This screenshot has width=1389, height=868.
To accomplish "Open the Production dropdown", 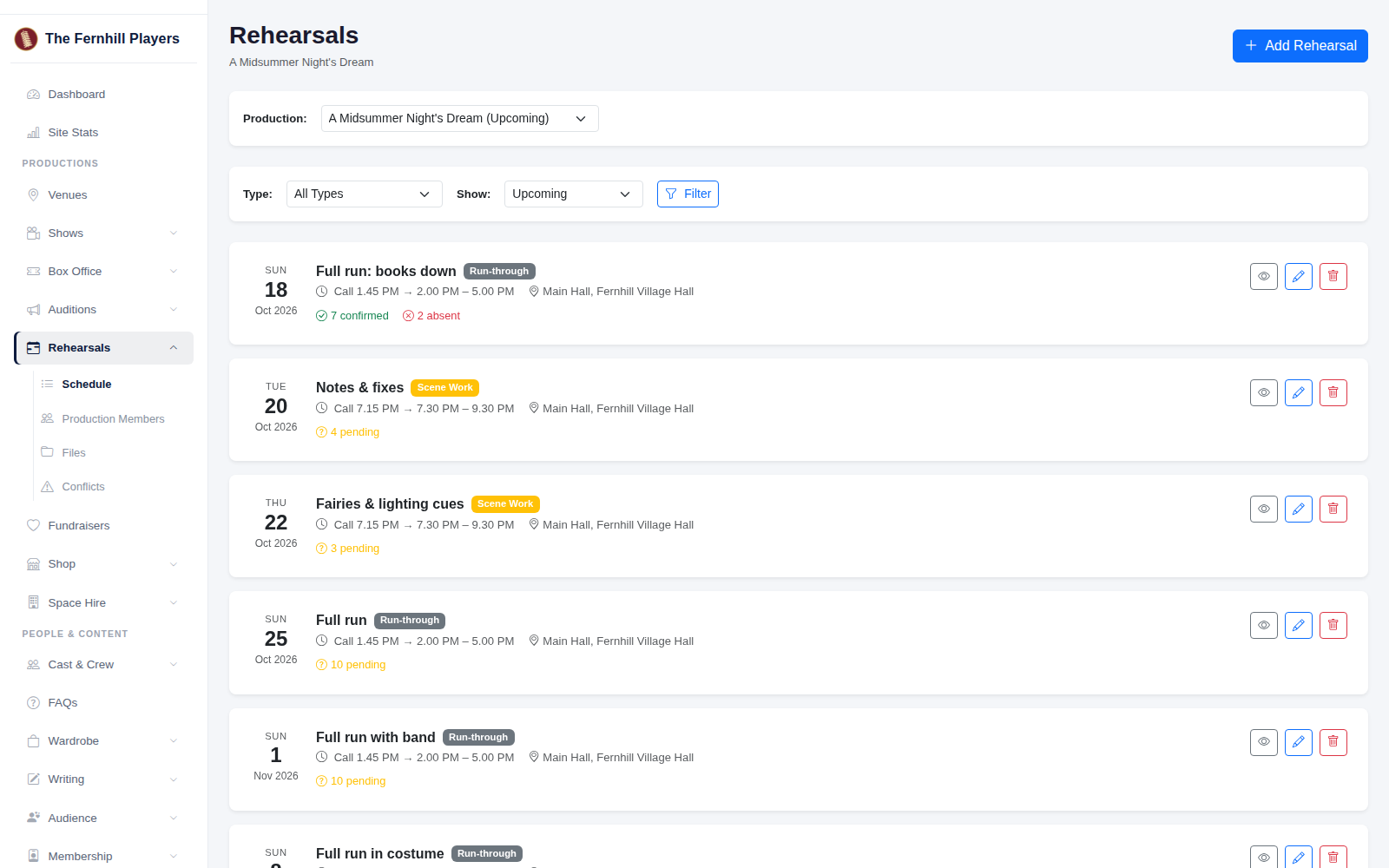I will [459, 118].
